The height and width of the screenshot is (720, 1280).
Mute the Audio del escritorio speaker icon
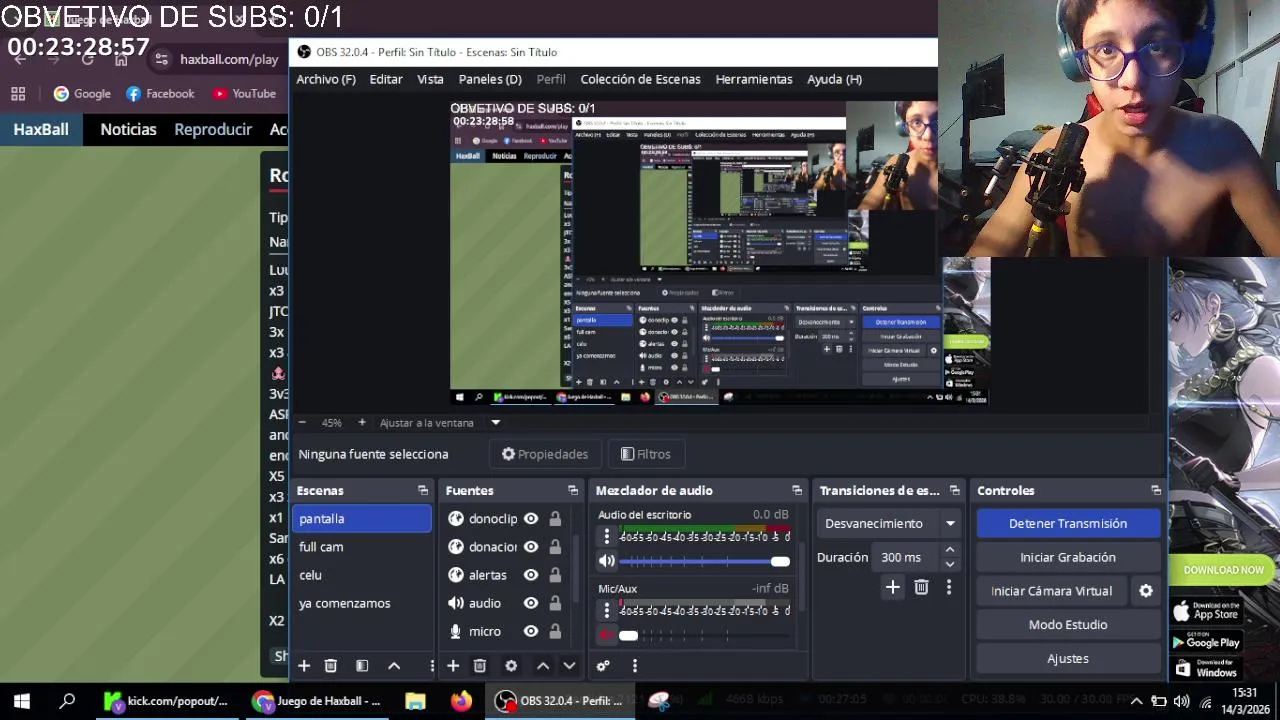coord(607,561)
